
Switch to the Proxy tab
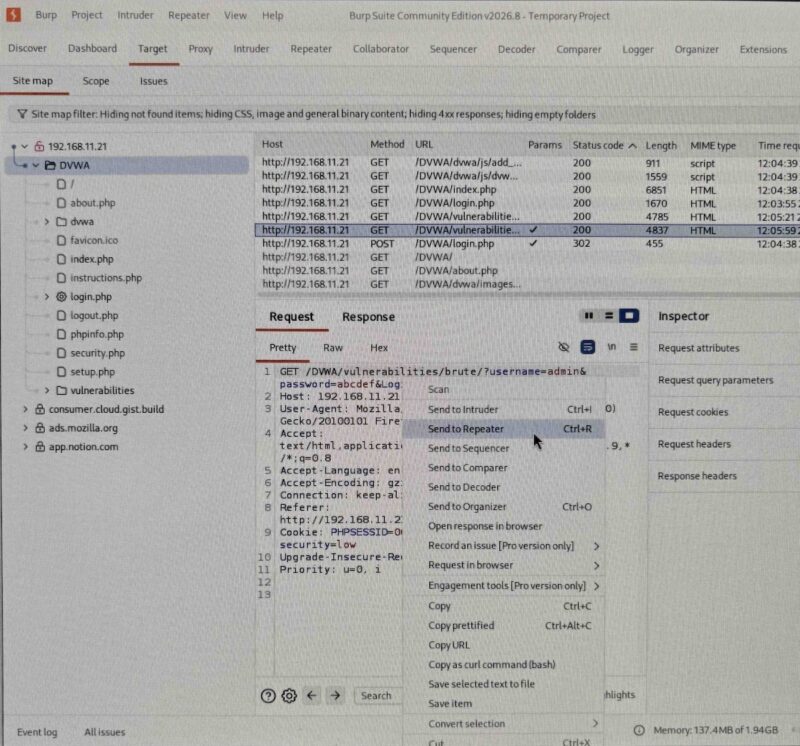pos(201,49)
